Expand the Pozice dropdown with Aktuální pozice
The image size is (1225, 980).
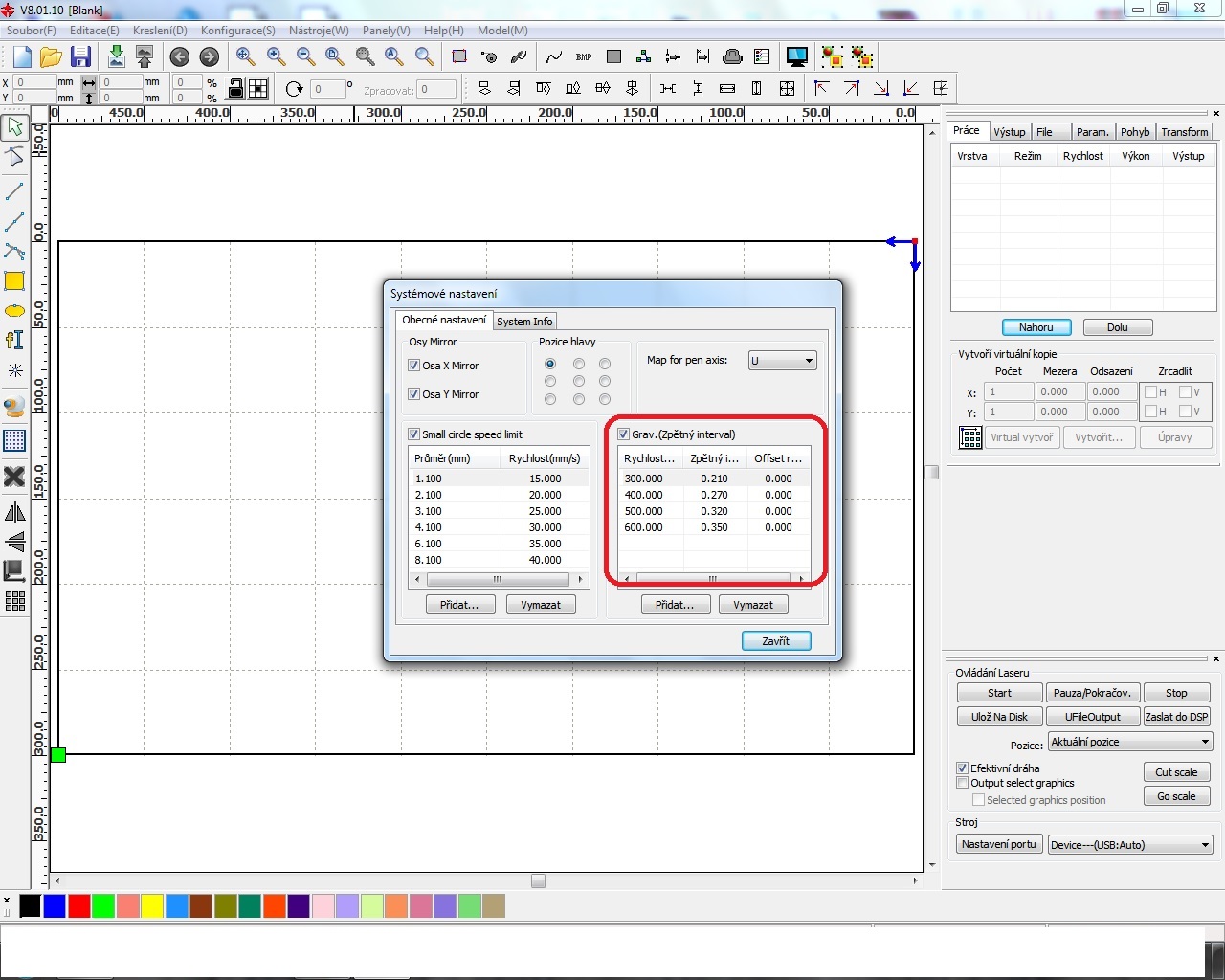[x=1130, y=742]
